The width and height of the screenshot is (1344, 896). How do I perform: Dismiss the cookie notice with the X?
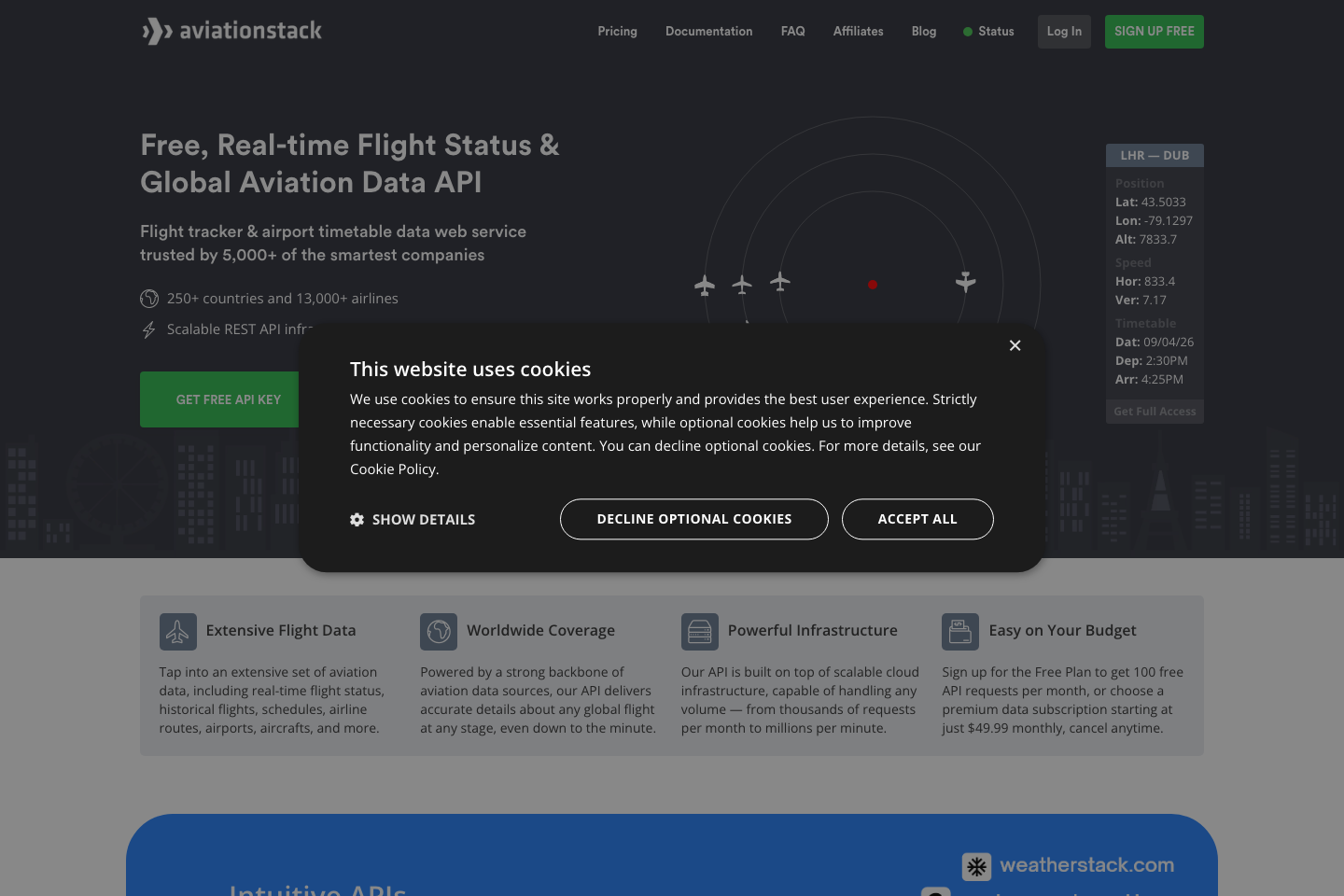(1015, 345)
